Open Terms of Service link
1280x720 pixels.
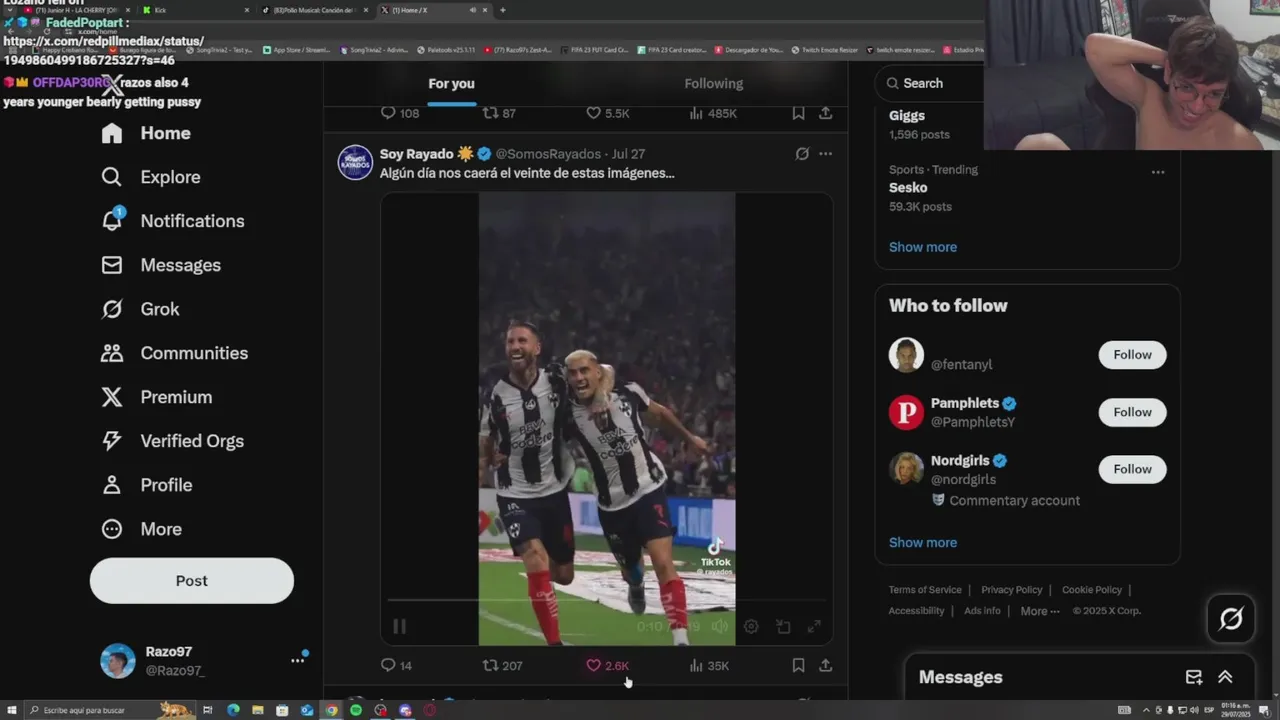click(925, 590)
